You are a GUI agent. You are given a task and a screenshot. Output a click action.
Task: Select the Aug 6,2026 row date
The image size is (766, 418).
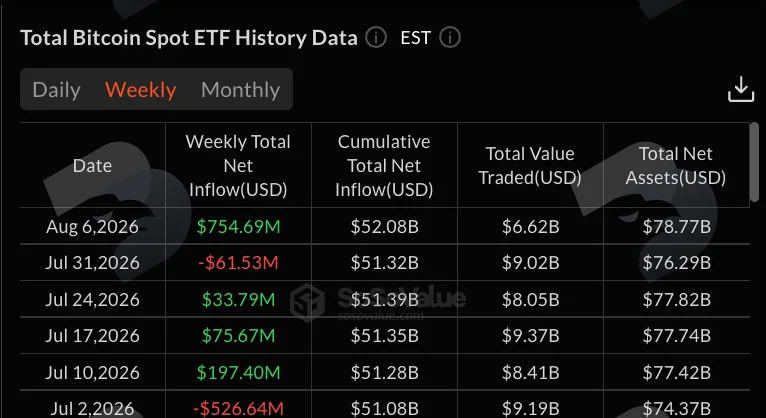click(92, 227)
